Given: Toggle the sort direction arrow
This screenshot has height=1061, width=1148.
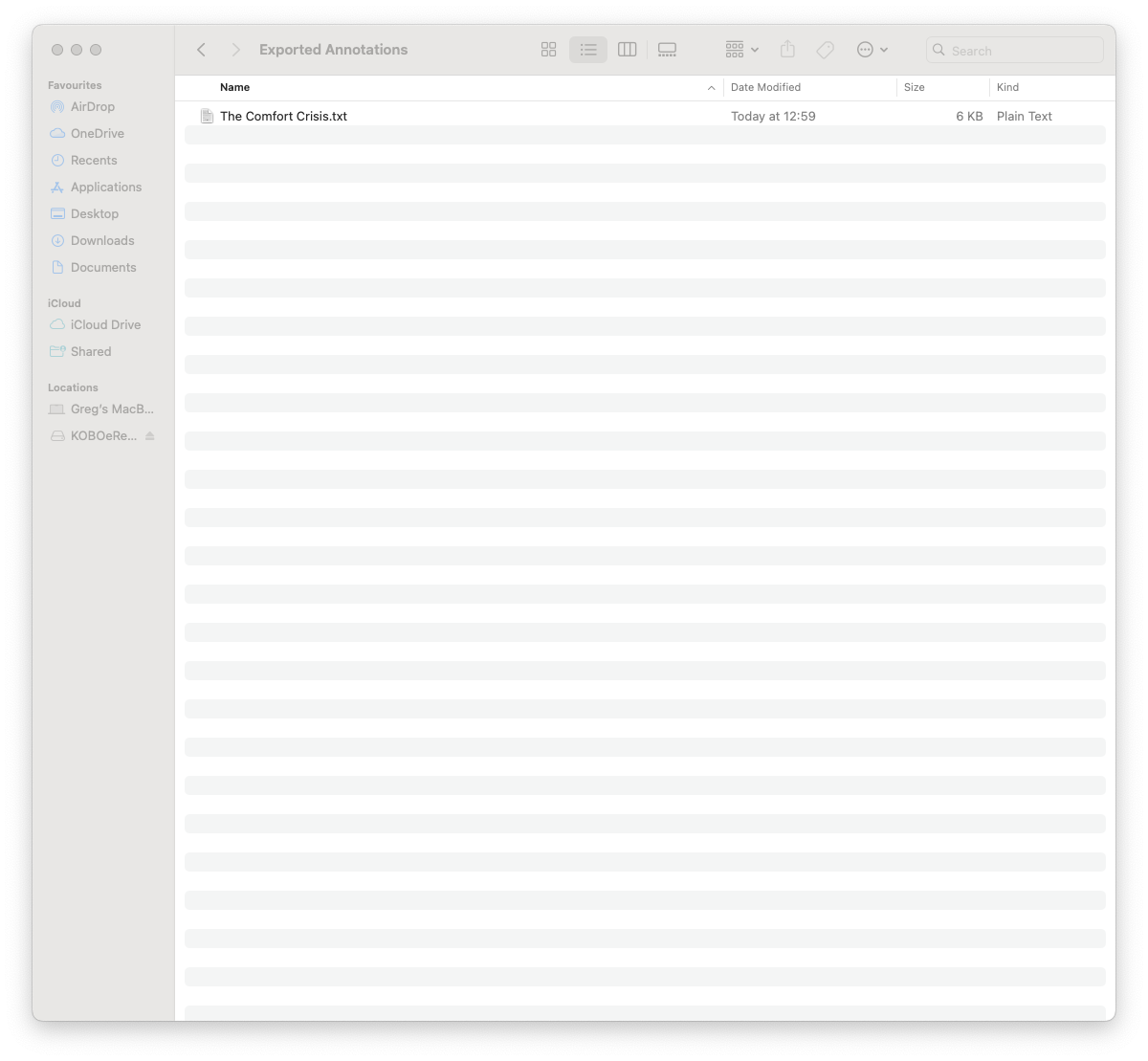Looking at the screenshot, I should [711, 88].
